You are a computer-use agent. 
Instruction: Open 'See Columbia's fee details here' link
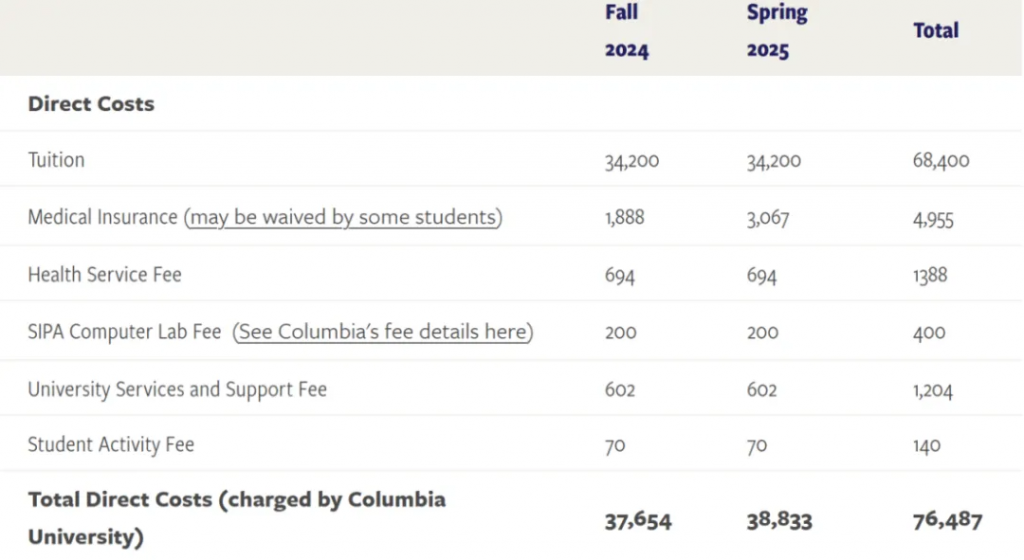[x=383, y=332]
